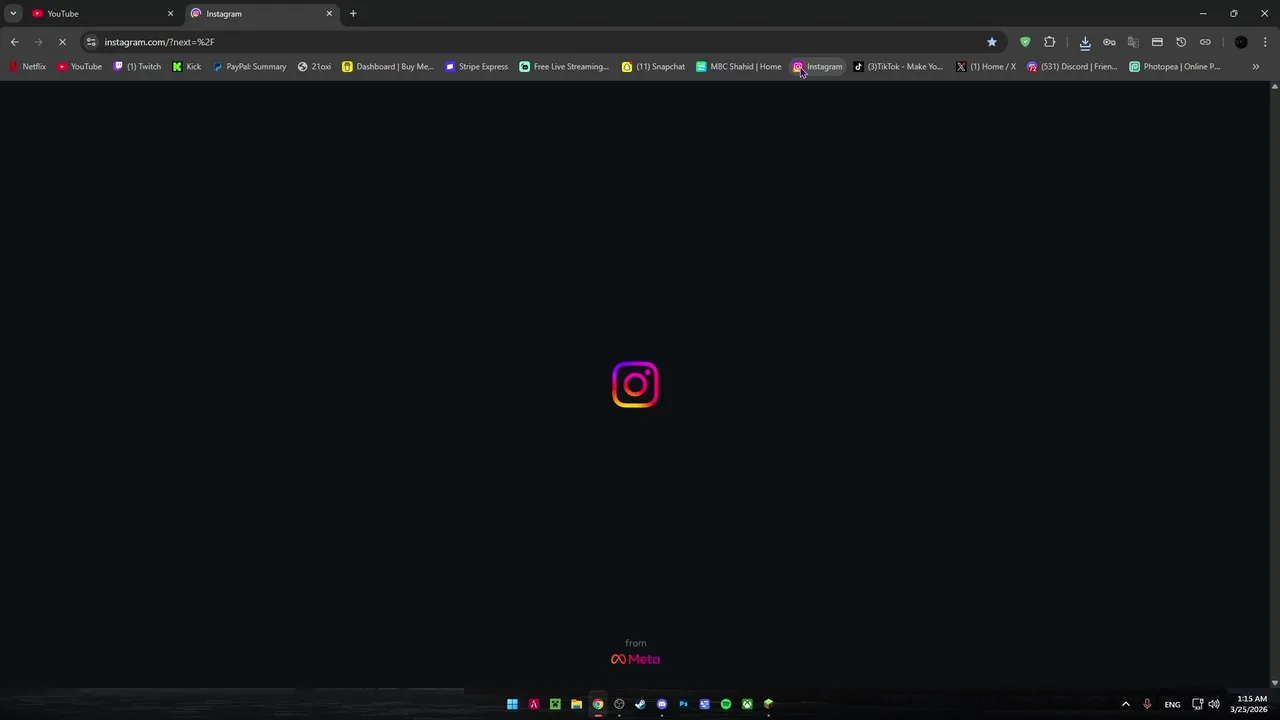Image resolution: width=1280 pixels, height=720 pixels.
Task: Open the PayPal: Summary bookmark
Action: tap(250, 67)
